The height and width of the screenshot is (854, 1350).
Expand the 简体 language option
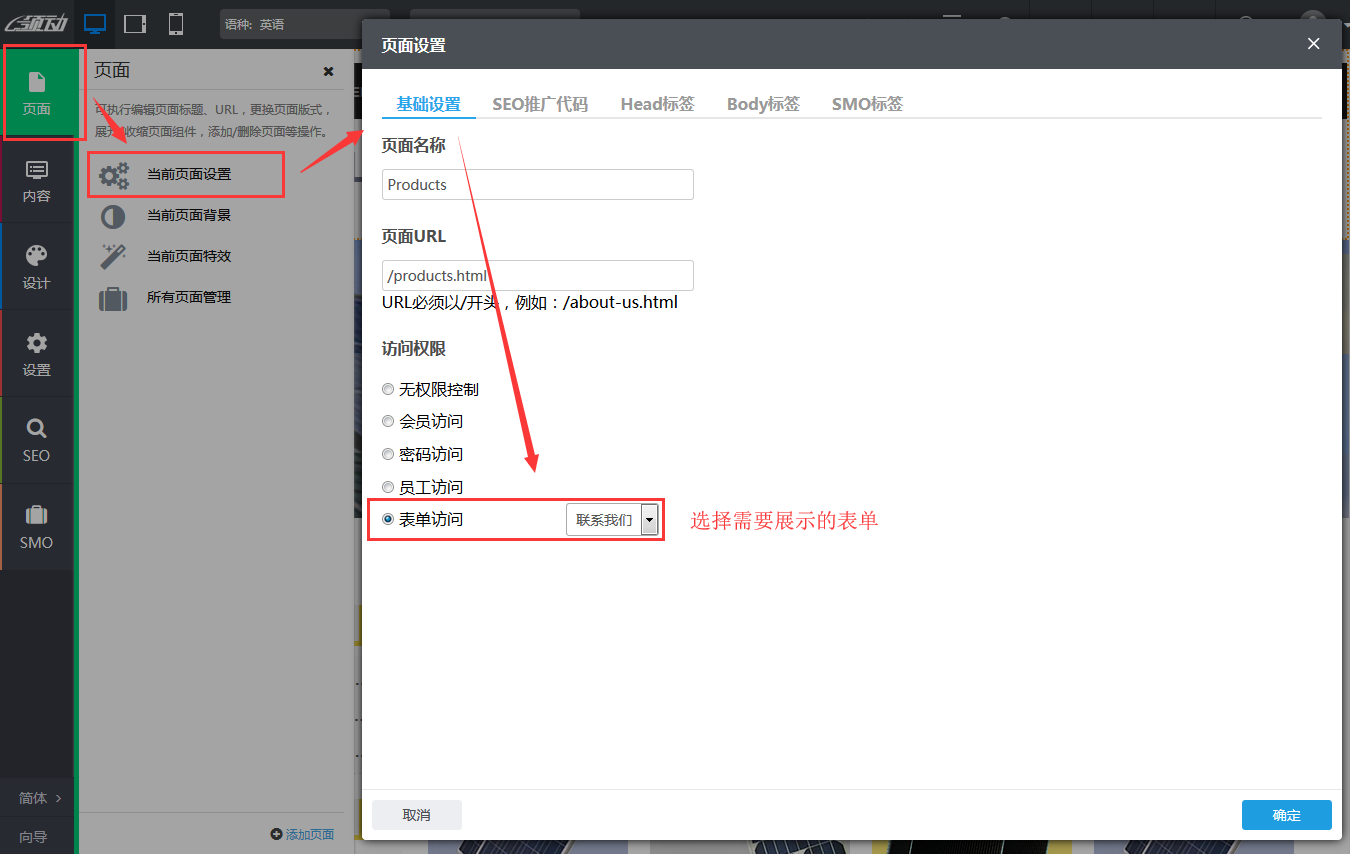point(36,798)
